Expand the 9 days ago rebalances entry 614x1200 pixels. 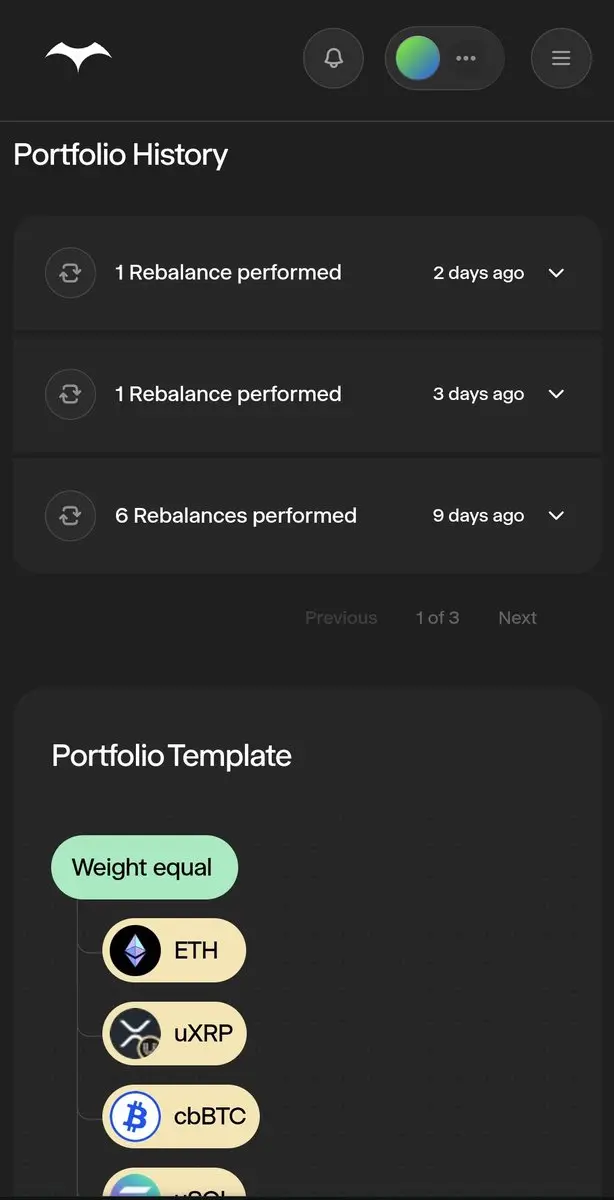click(557, 516)
